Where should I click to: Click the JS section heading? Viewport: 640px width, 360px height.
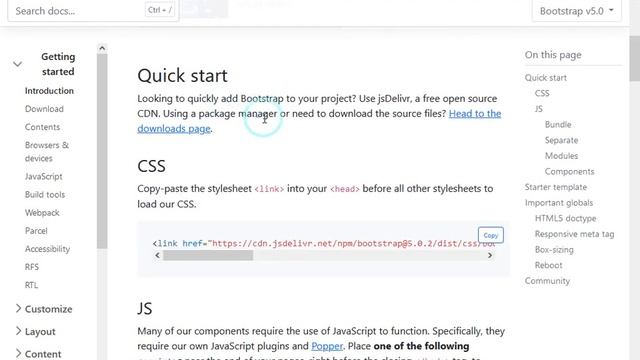[x=144, y=309]
